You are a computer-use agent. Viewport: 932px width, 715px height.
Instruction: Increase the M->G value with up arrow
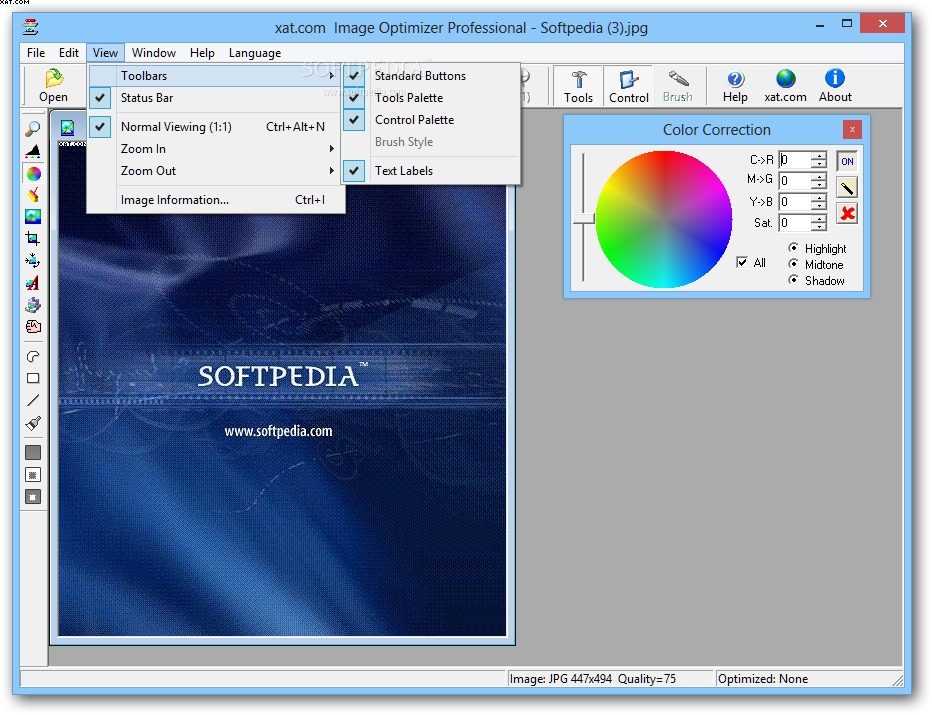click(819, 177)
